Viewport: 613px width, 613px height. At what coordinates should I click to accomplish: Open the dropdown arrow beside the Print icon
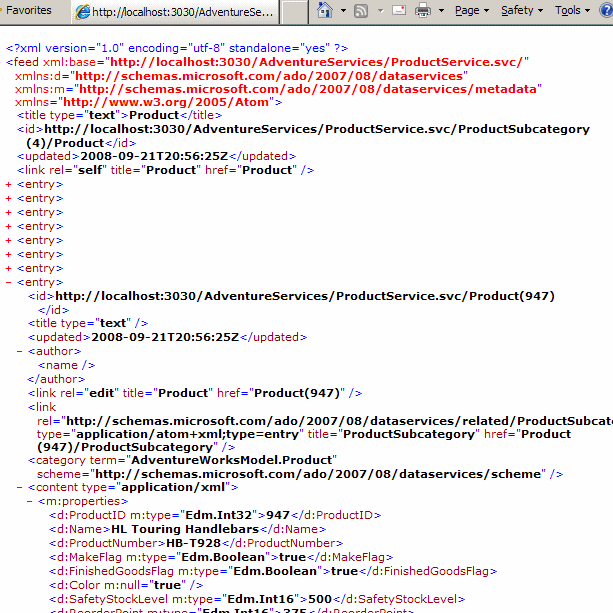(x=441, y=11)
